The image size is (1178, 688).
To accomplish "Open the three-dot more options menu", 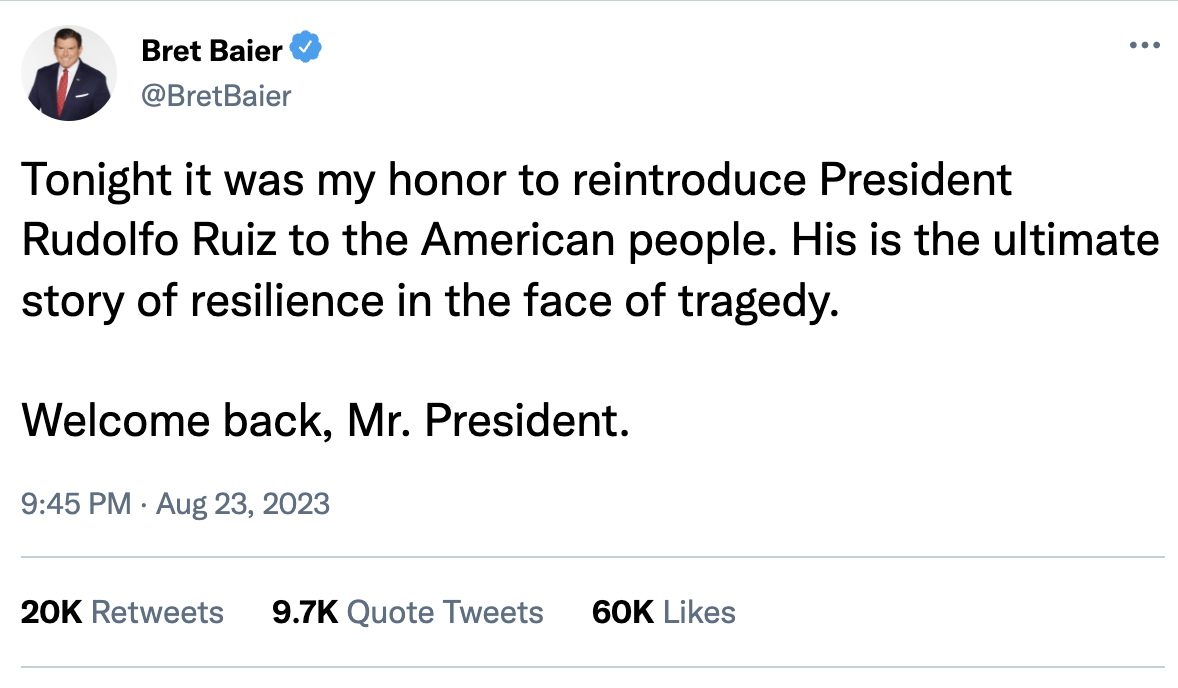I will point(1143,46).
